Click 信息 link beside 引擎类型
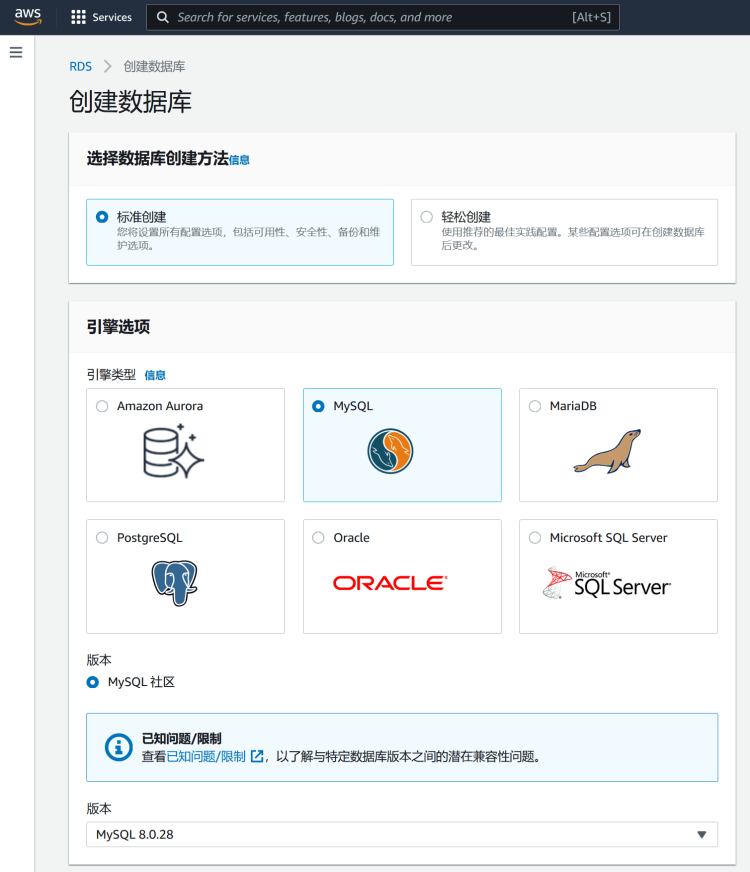Image resolution: width=750 pixels, height=872 pixels. click(155, 375)
